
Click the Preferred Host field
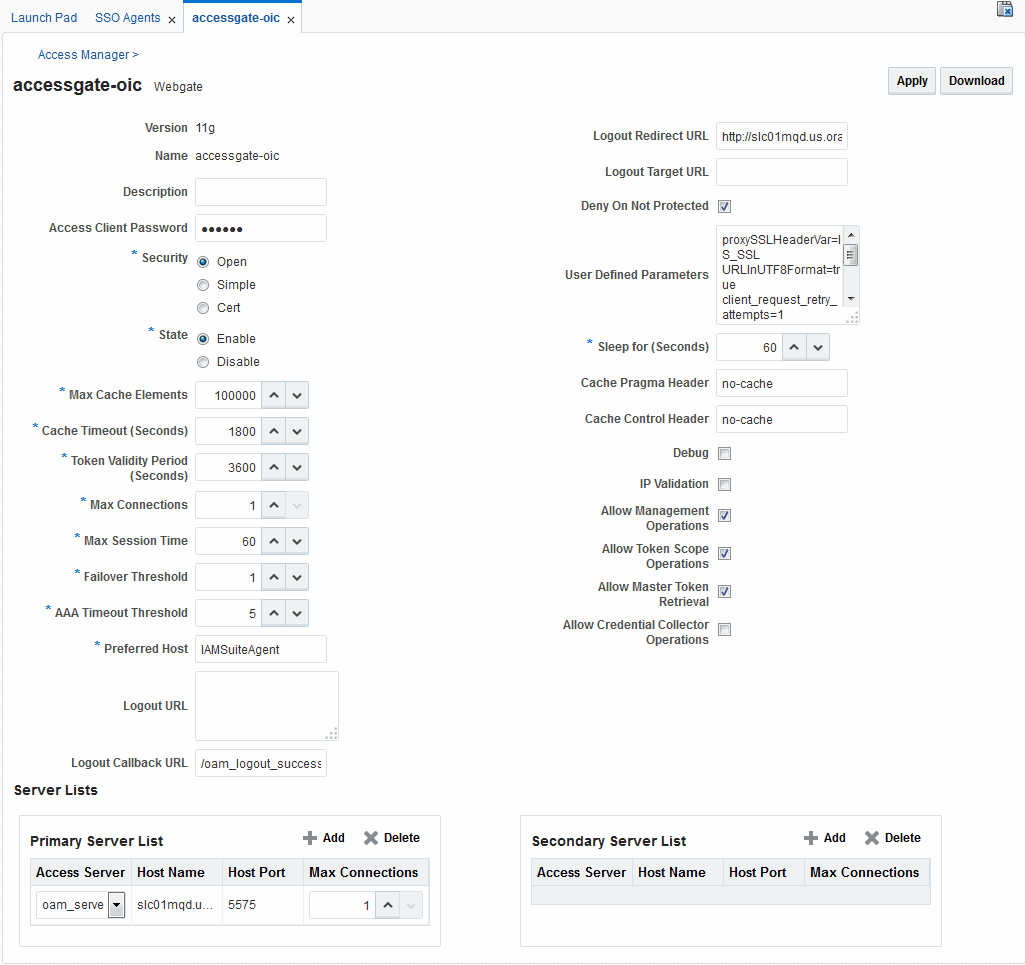click(261, 649)
